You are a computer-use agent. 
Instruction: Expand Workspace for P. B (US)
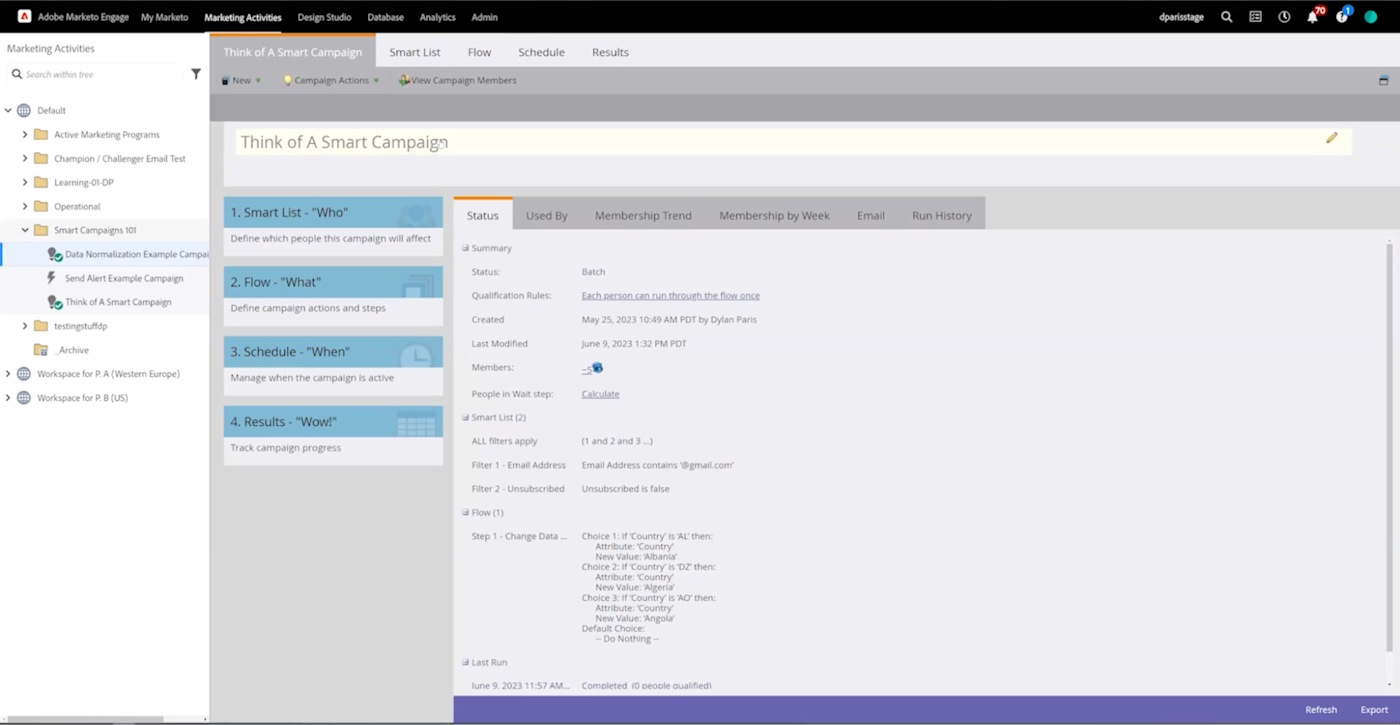click(8, 398)
